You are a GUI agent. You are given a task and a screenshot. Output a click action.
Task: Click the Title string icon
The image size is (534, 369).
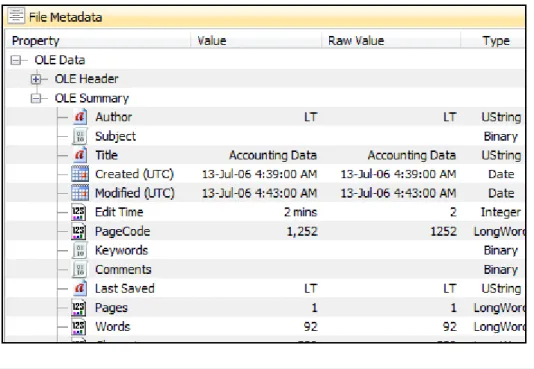(x=80, y=155)
